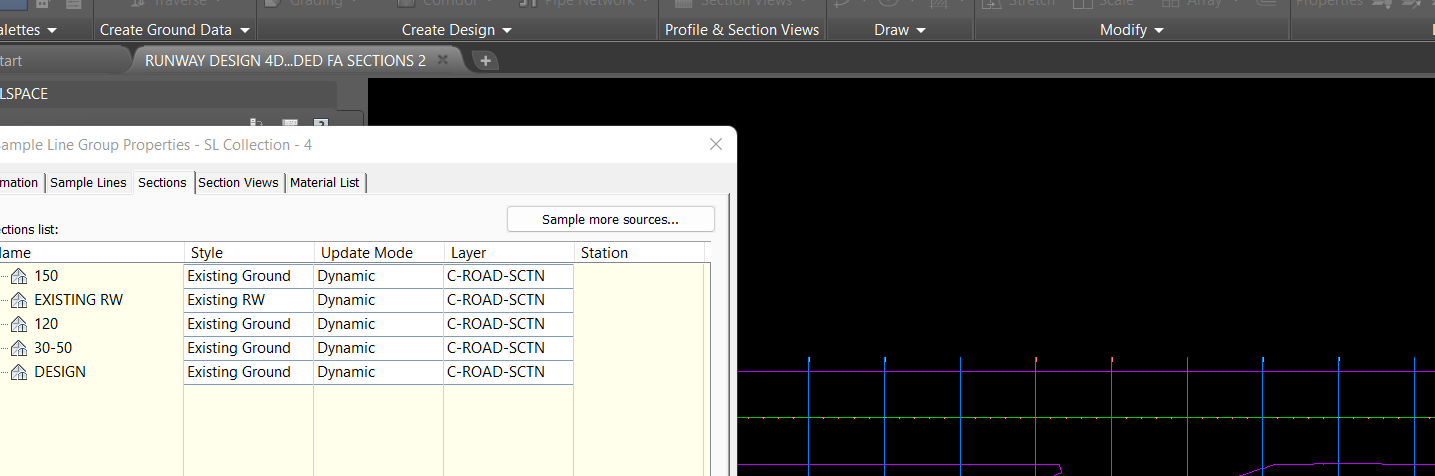The width and height of the screenshot is (1435, 476).
Task: Open the Section Views tab
Action: 238,182
